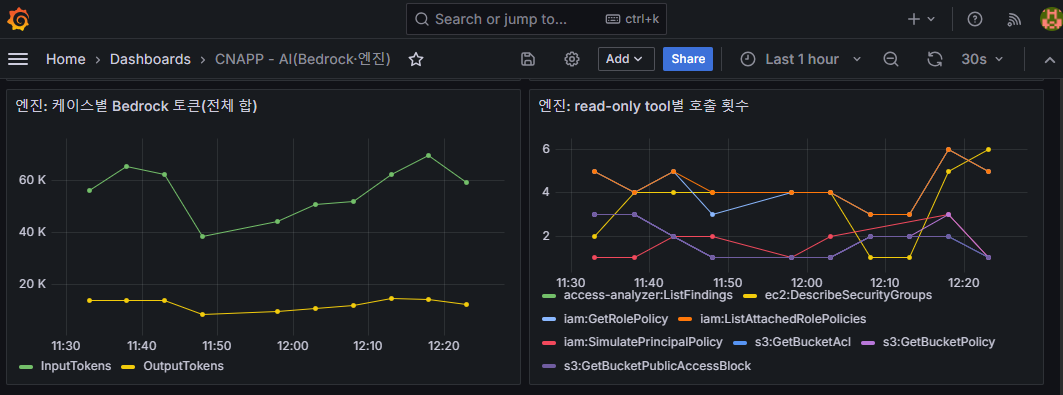The width and height of the screenshot is (1063, 395).
Task: Open the hamburger navigation menu
Action: click(18, 59)
